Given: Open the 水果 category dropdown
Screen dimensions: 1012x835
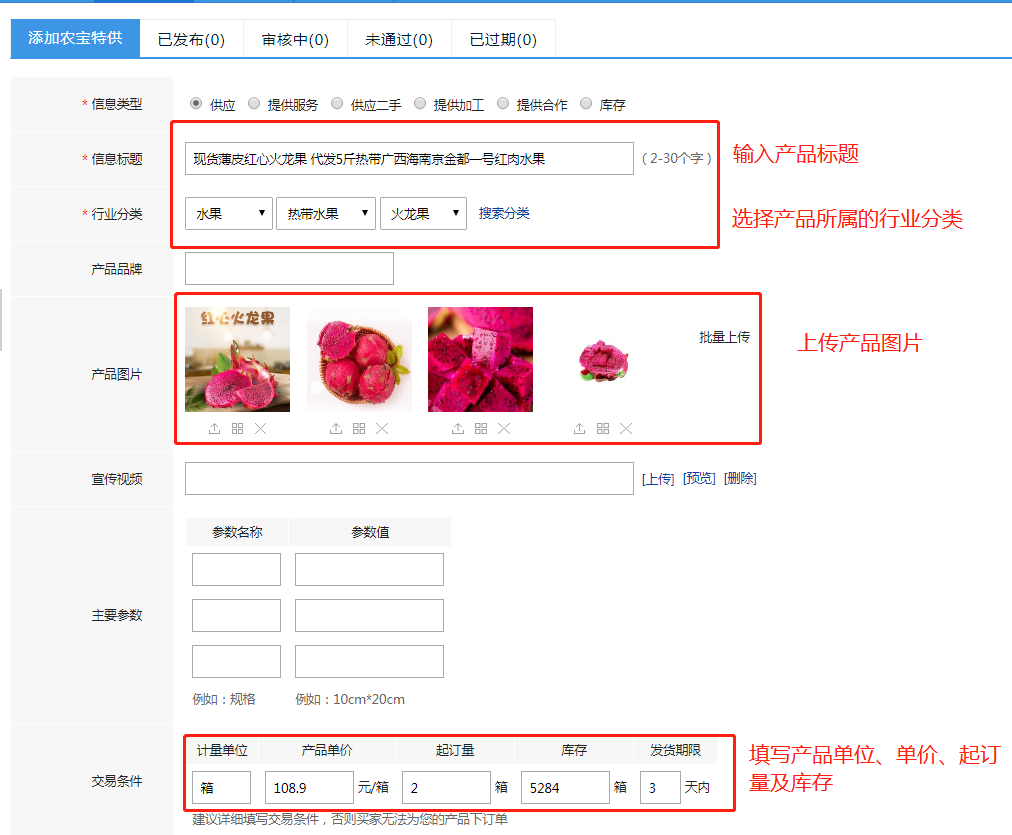Looking at the screenshot, I should [x=229, y=213].
